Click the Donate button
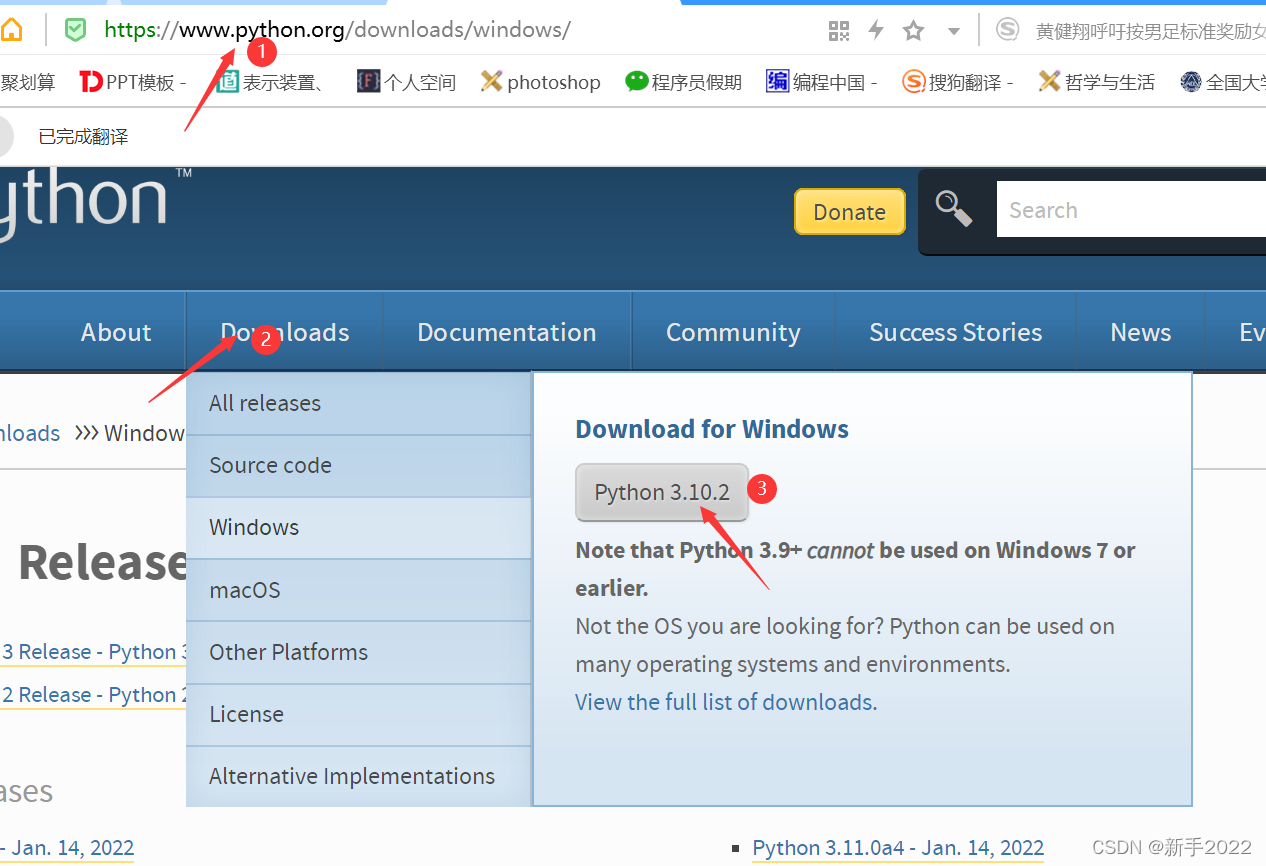 tap(849, 212)
